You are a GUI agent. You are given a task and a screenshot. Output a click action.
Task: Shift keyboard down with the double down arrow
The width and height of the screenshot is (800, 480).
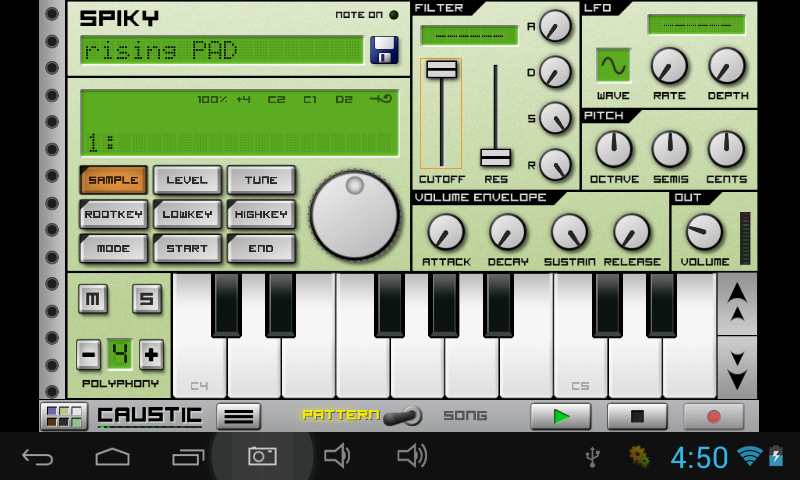[737, 367]
